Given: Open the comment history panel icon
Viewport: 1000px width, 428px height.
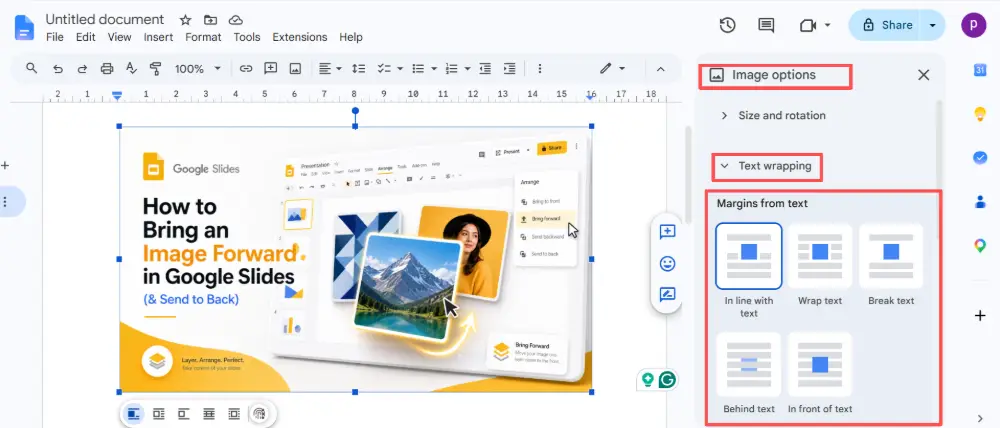Looking at the screenshot, I should (x=766, y=25).
